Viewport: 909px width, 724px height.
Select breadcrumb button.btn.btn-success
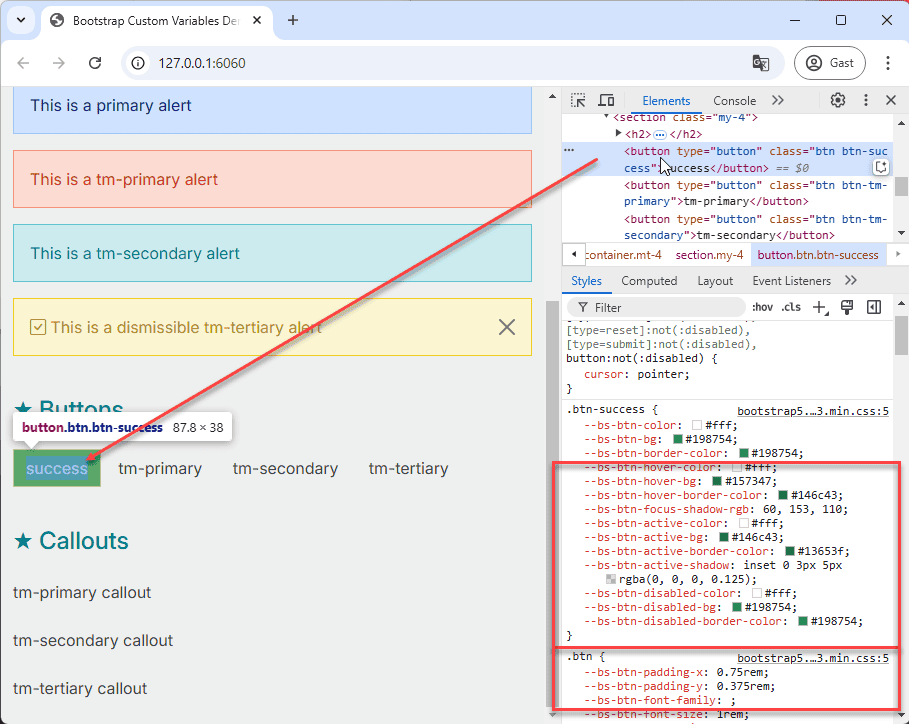click(817, 255)
